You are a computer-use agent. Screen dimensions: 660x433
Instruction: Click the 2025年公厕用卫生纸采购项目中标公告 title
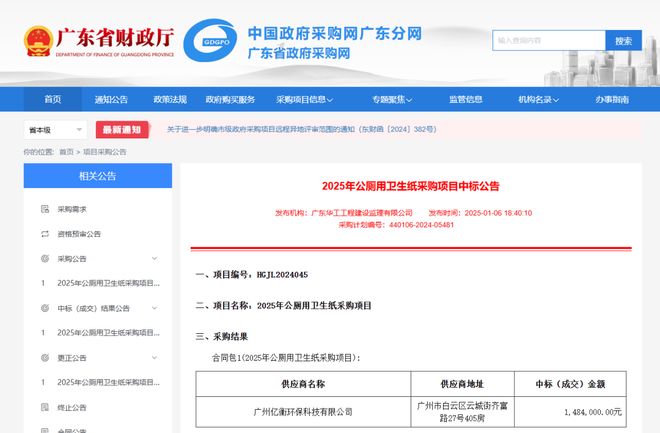click(x=410, y=186)
